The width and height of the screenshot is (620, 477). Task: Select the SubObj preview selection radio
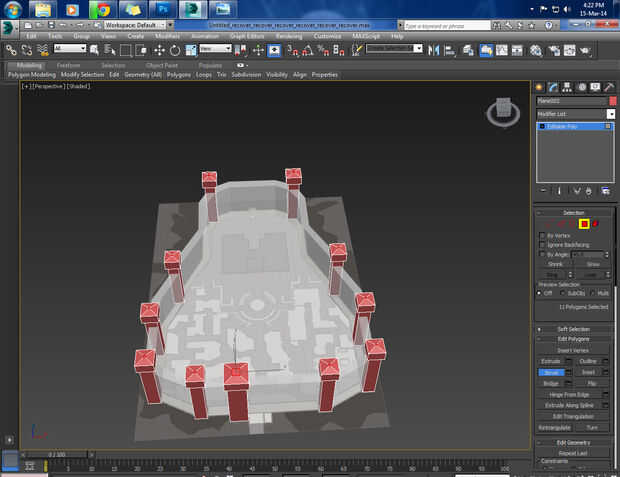click(565, 293)
